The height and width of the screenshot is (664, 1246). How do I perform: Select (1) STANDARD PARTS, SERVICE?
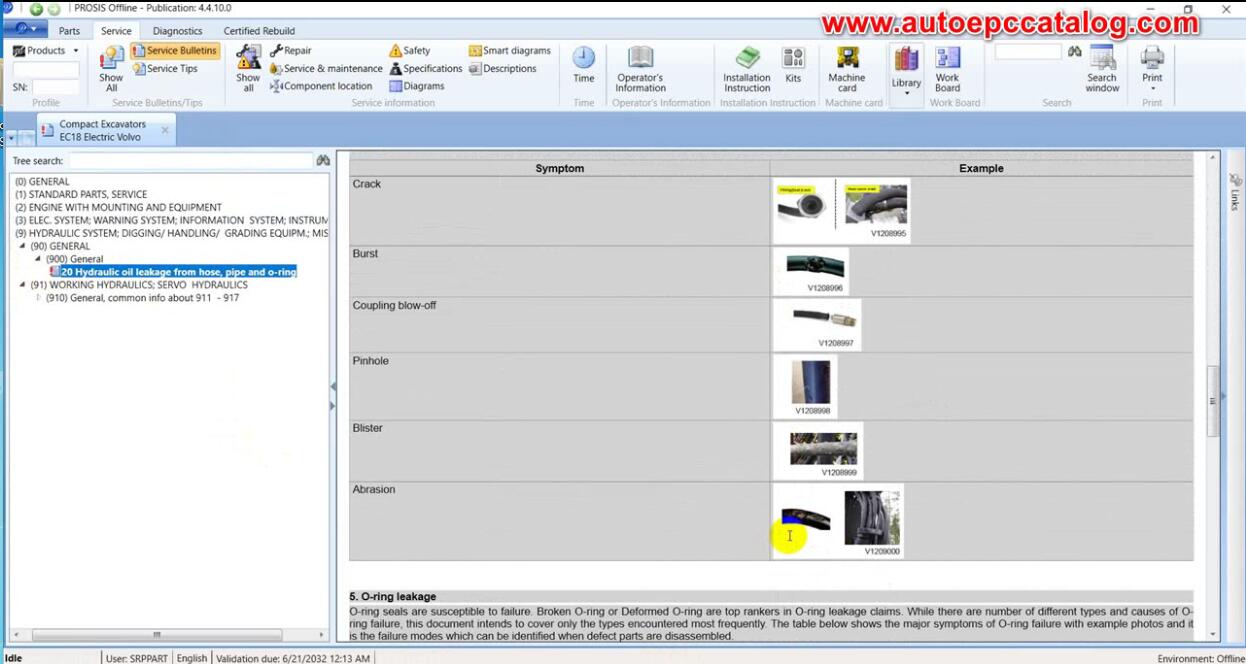(81, 195)
